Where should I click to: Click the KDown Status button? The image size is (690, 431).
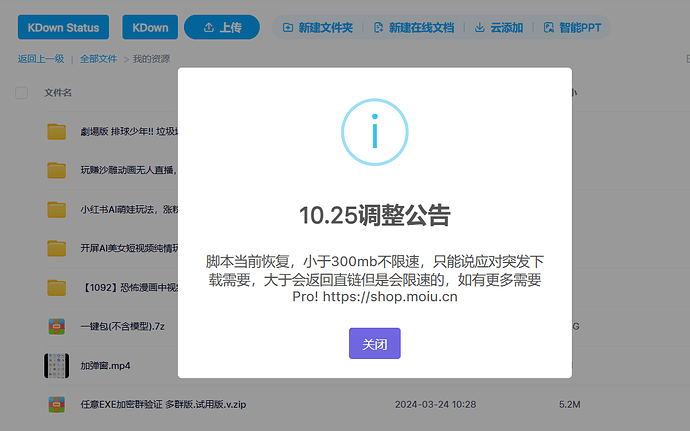(63, 28)
